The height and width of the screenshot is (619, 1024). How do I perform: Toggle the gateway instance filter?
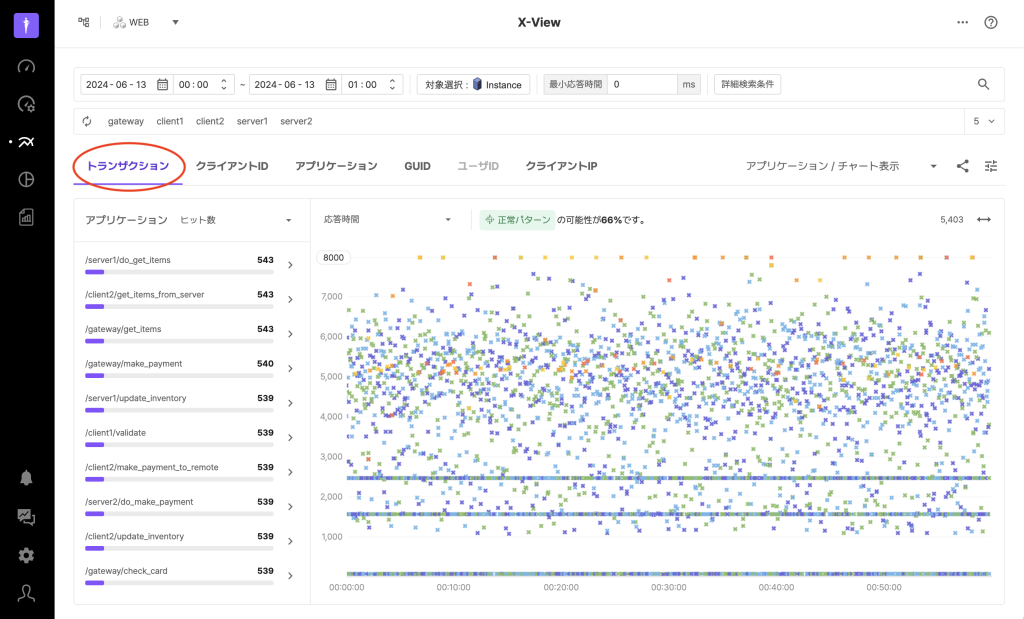click(x=126, y=121)
